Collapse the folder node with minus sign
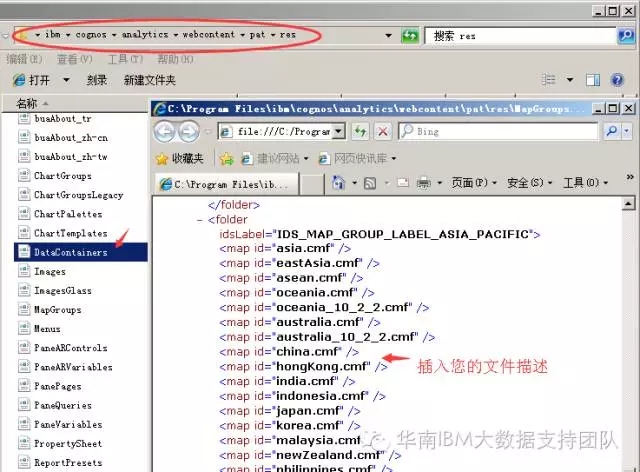 200,220
